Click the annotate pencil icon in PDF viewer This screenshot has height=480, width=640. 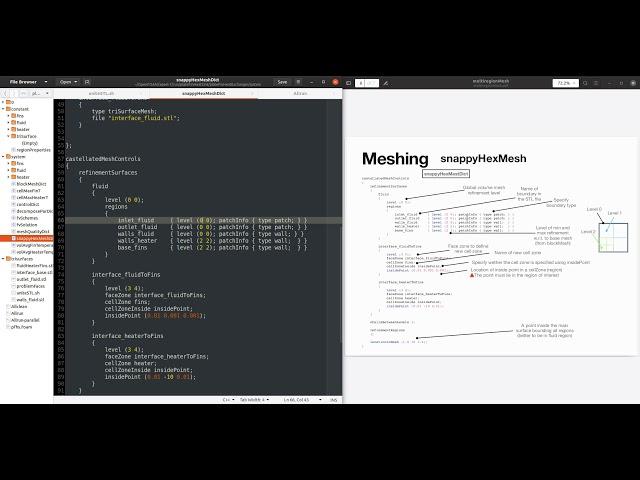[386, 83]
